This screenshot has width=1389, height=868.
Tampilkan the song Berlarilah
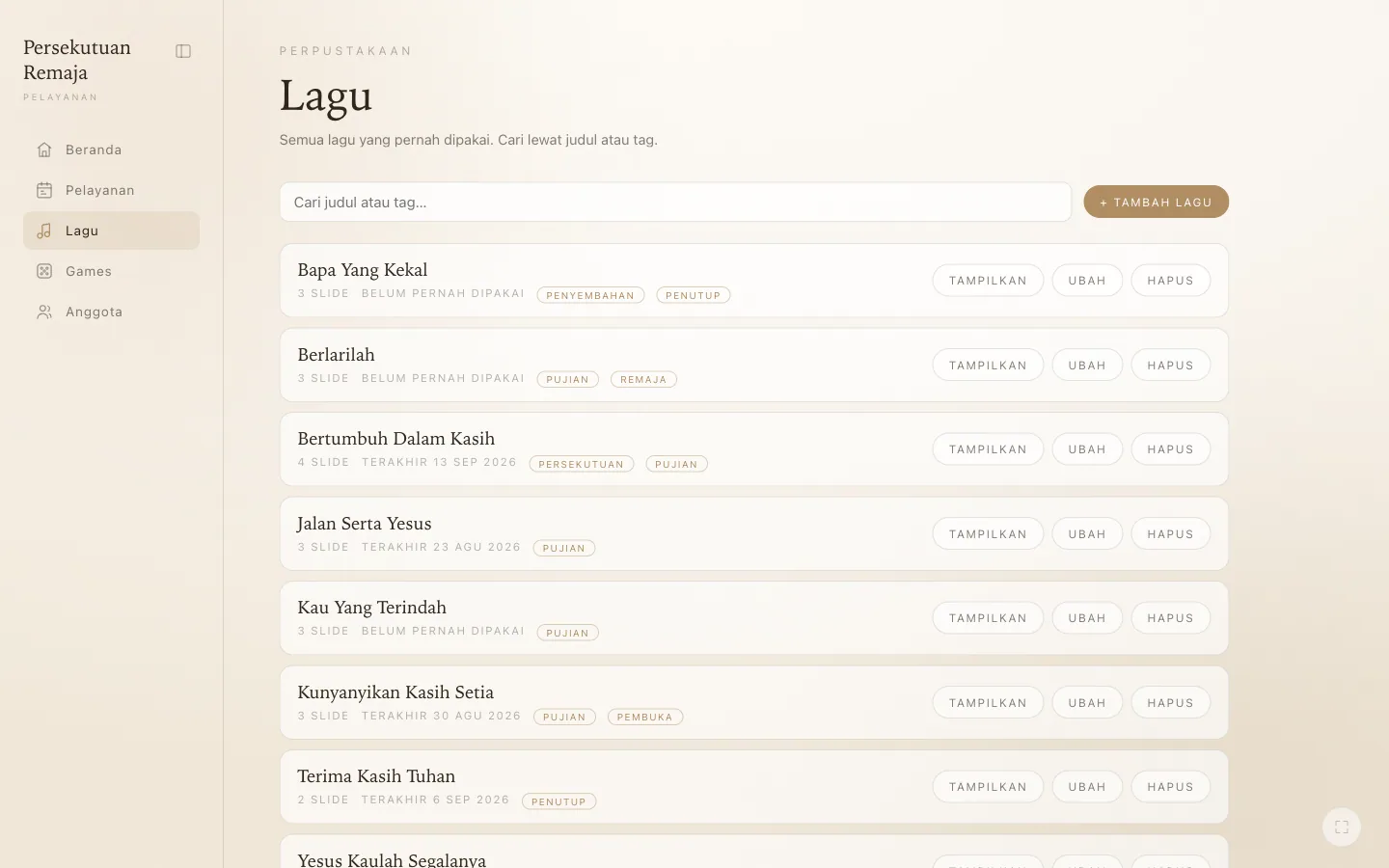pos(988,366)
